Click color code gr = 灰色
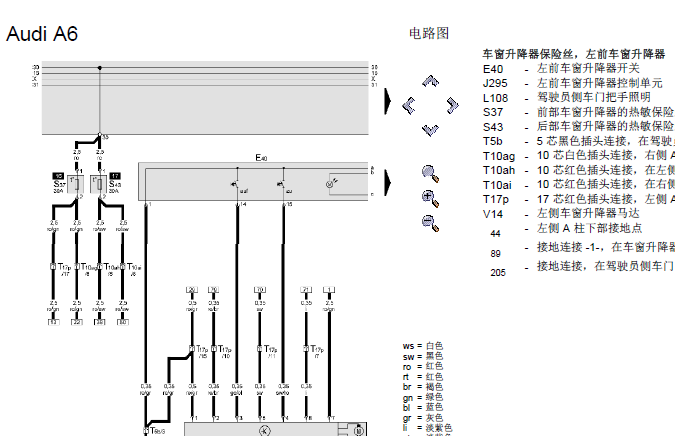Image resolution: width=675 pixels, height=436 pixels. click(x=423, y=417)
